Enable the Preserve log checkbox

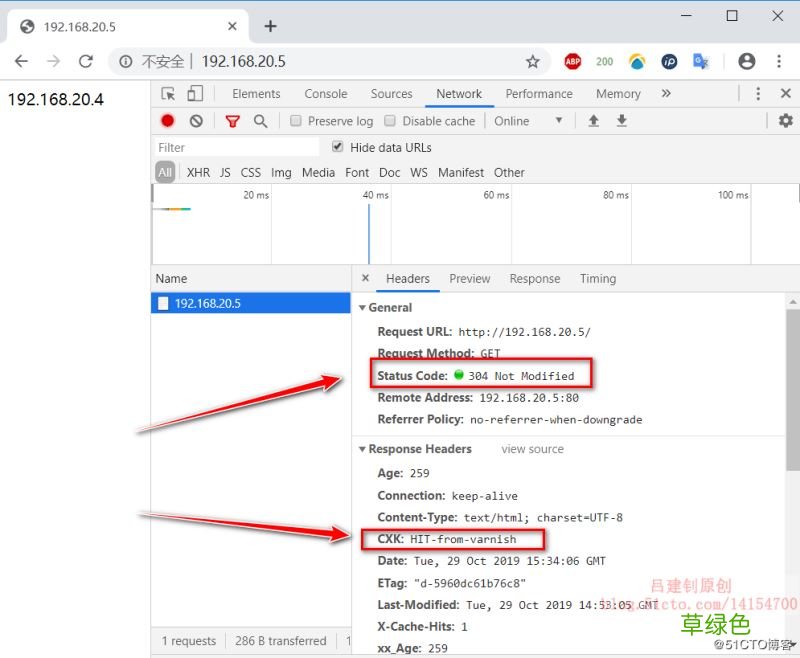295,121
